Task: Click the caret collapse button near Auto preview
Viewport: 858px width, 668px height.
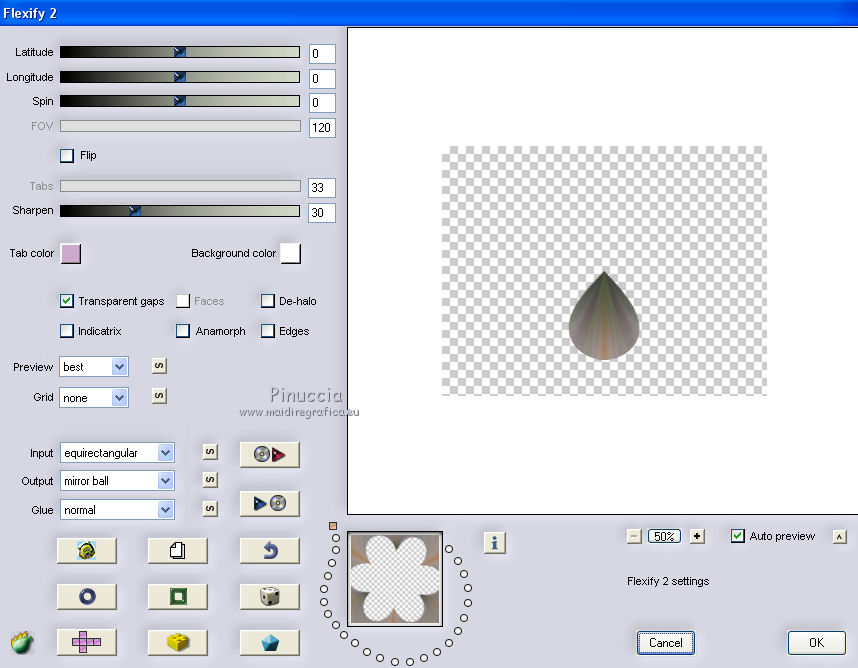Action: [839, 537]
